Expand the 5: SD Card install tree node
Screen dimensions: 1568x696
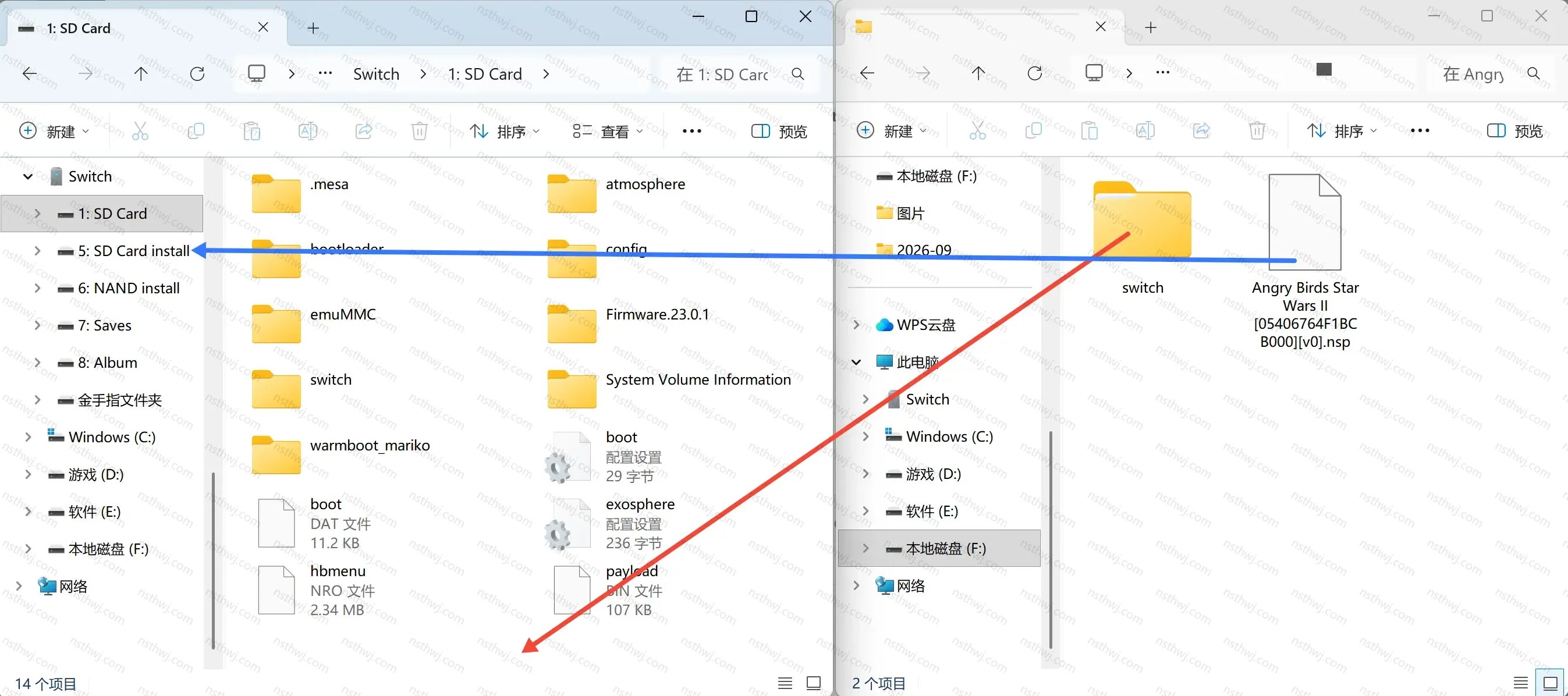pyautogui.click(x=37, y=251)
